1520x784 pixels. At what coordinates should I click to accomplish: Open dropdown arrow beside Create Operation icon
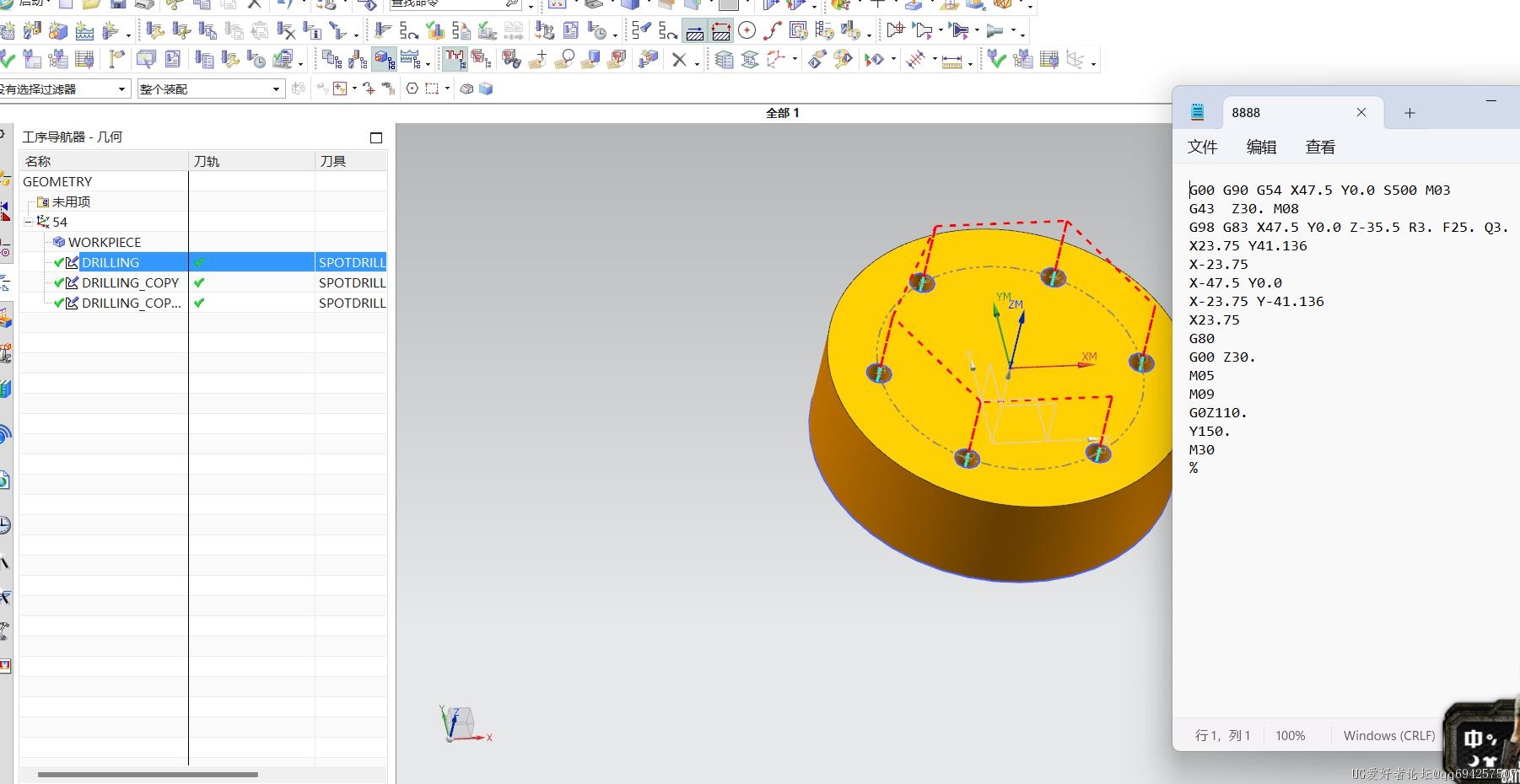point(128,35)
